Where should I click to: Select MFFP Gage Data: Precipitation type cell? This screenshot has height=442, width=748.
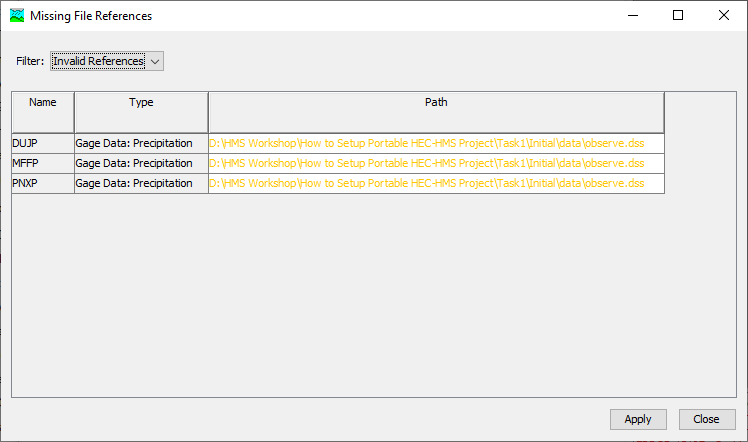pos(141,164)
